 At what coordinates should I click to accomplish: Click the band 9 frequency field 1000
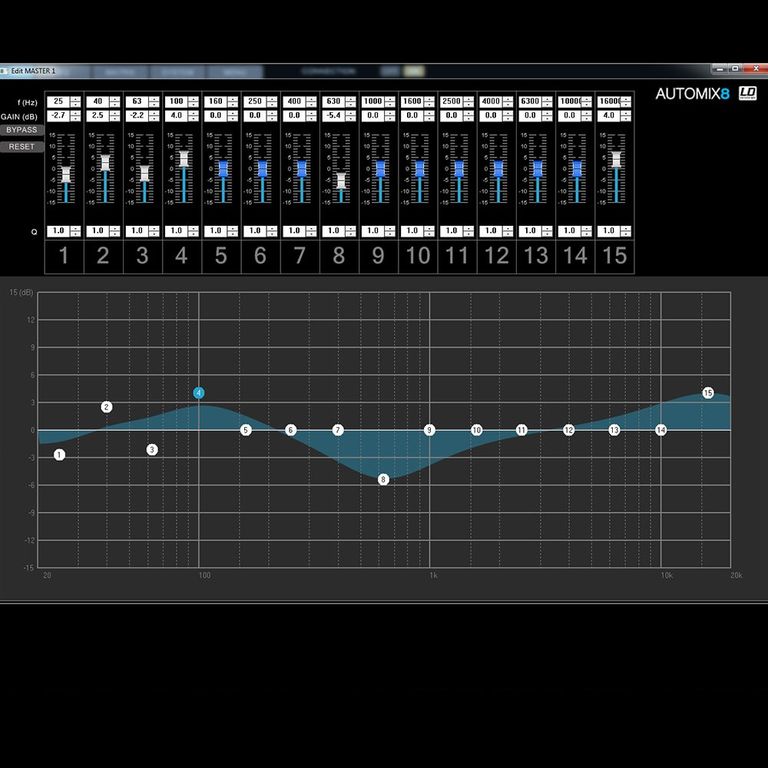coord(373,102)
